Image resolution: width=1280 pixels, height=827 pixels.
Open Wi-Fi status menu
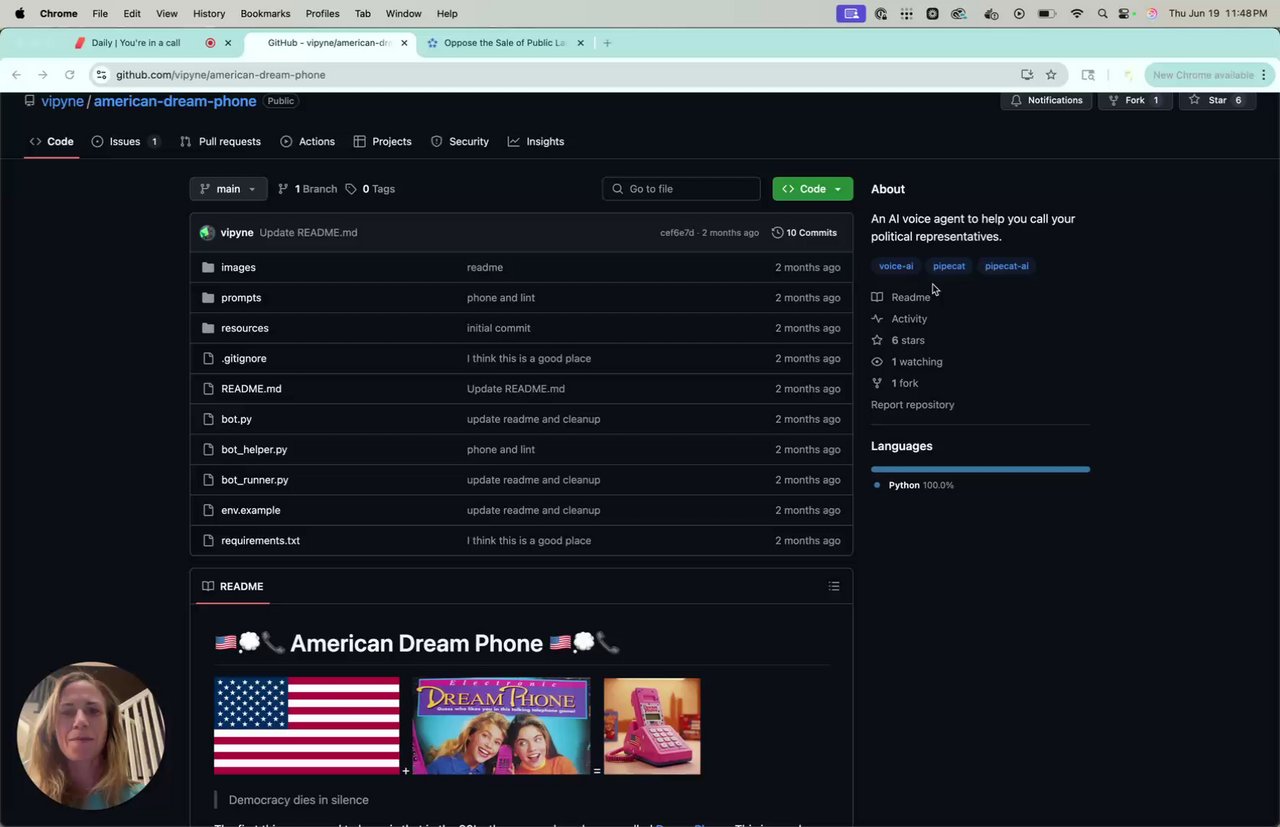[1077, 13]
